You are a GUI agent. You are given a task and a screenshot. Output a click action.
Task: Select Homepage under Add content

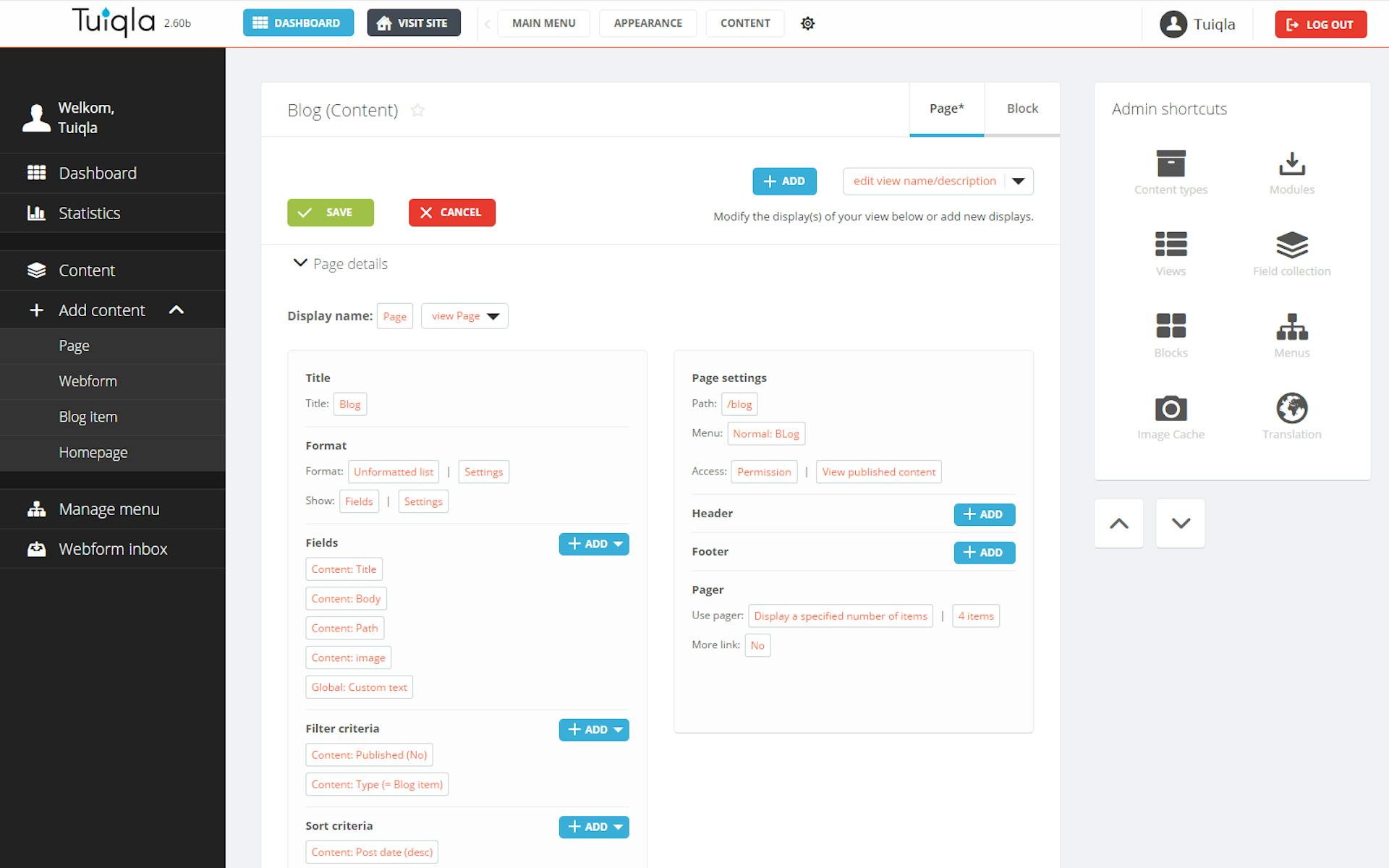[x=113, y=452]
